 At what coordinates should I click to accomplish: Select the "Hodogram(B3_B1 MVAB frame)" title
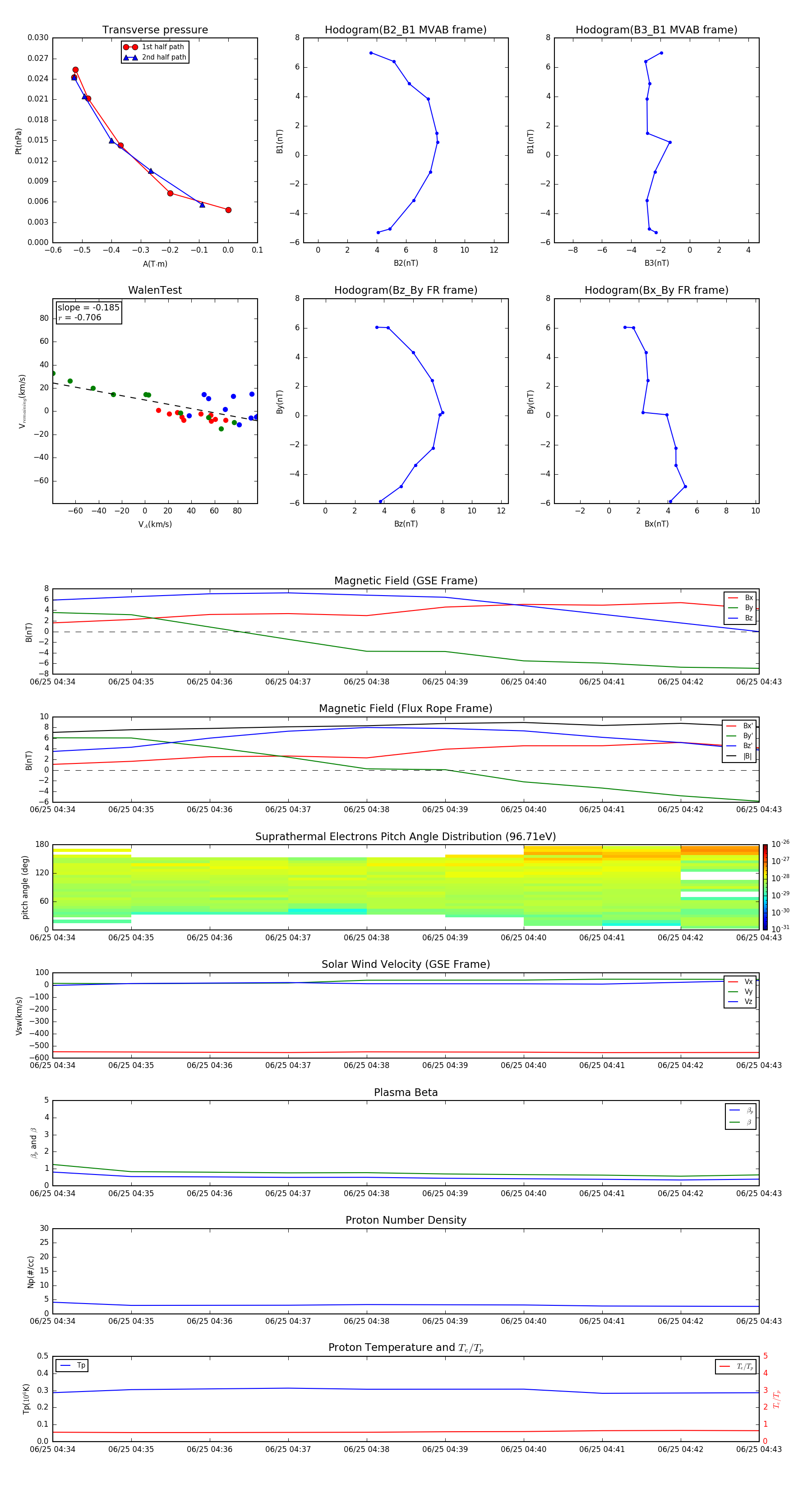(x=656, y=30)
